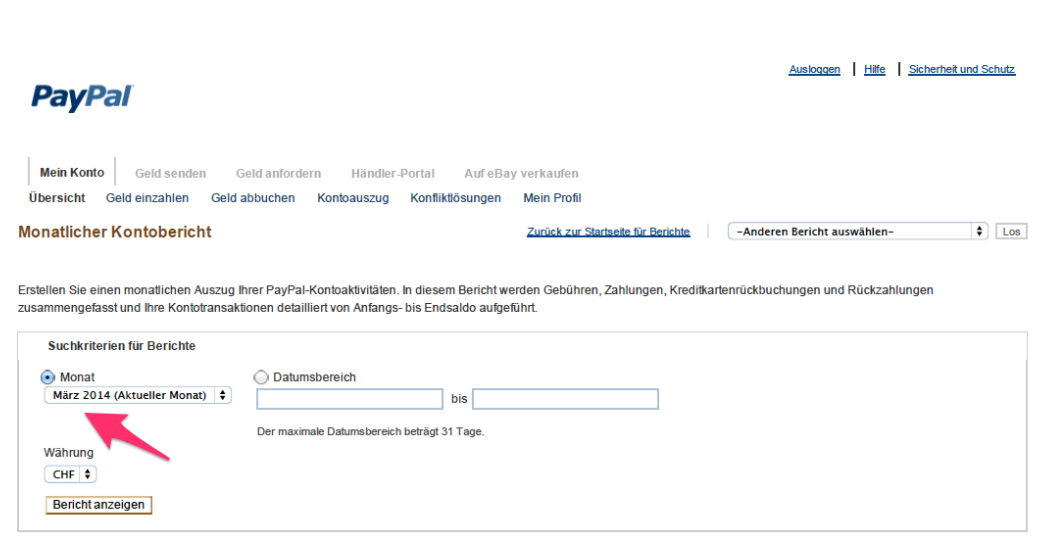Select the Mein Konto tab
The height and width of the screenshot is (550, 1050).
coord(72,172)
